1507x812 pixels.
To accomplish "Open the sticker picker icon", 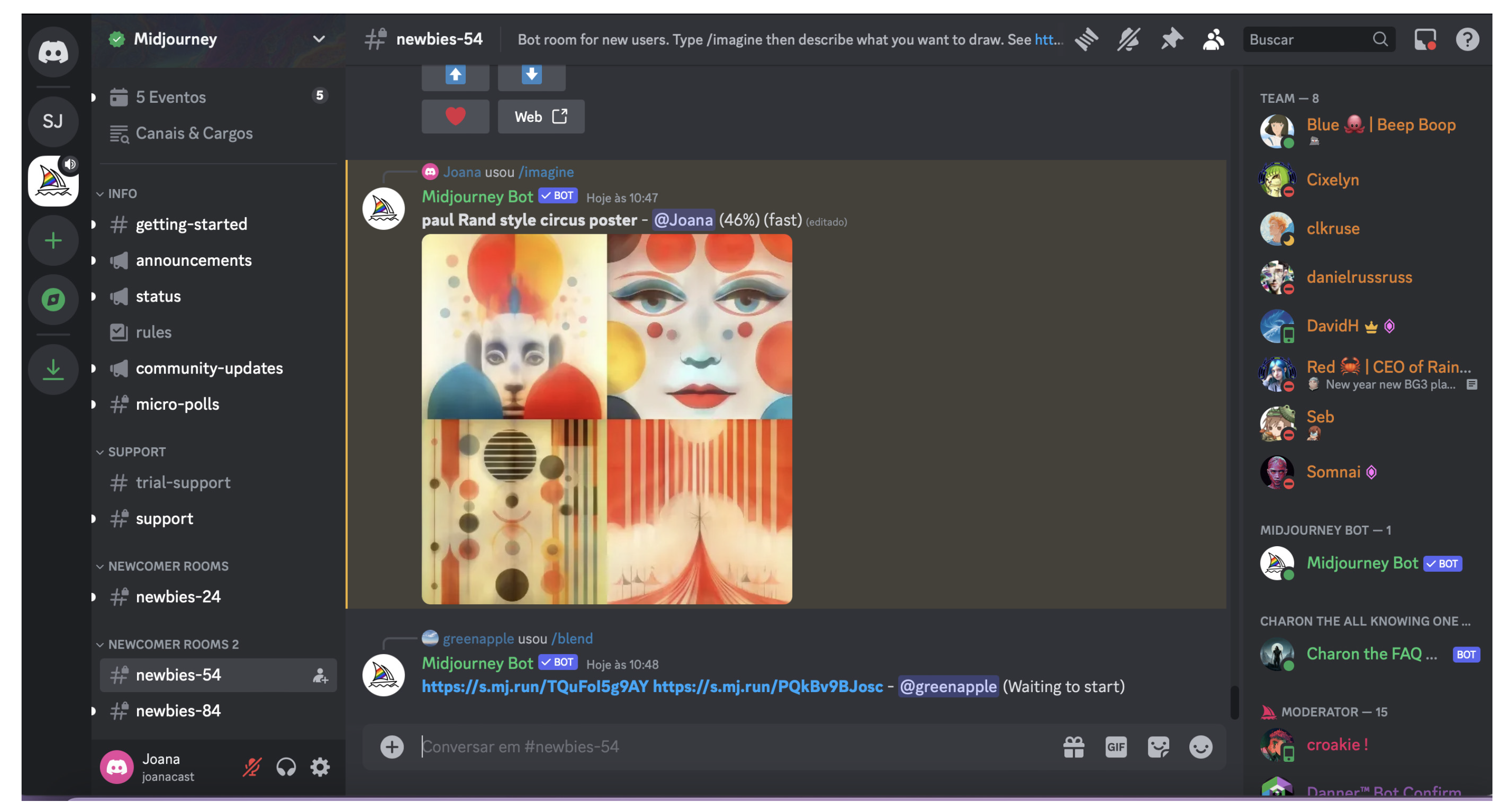I will [1158, 746].
